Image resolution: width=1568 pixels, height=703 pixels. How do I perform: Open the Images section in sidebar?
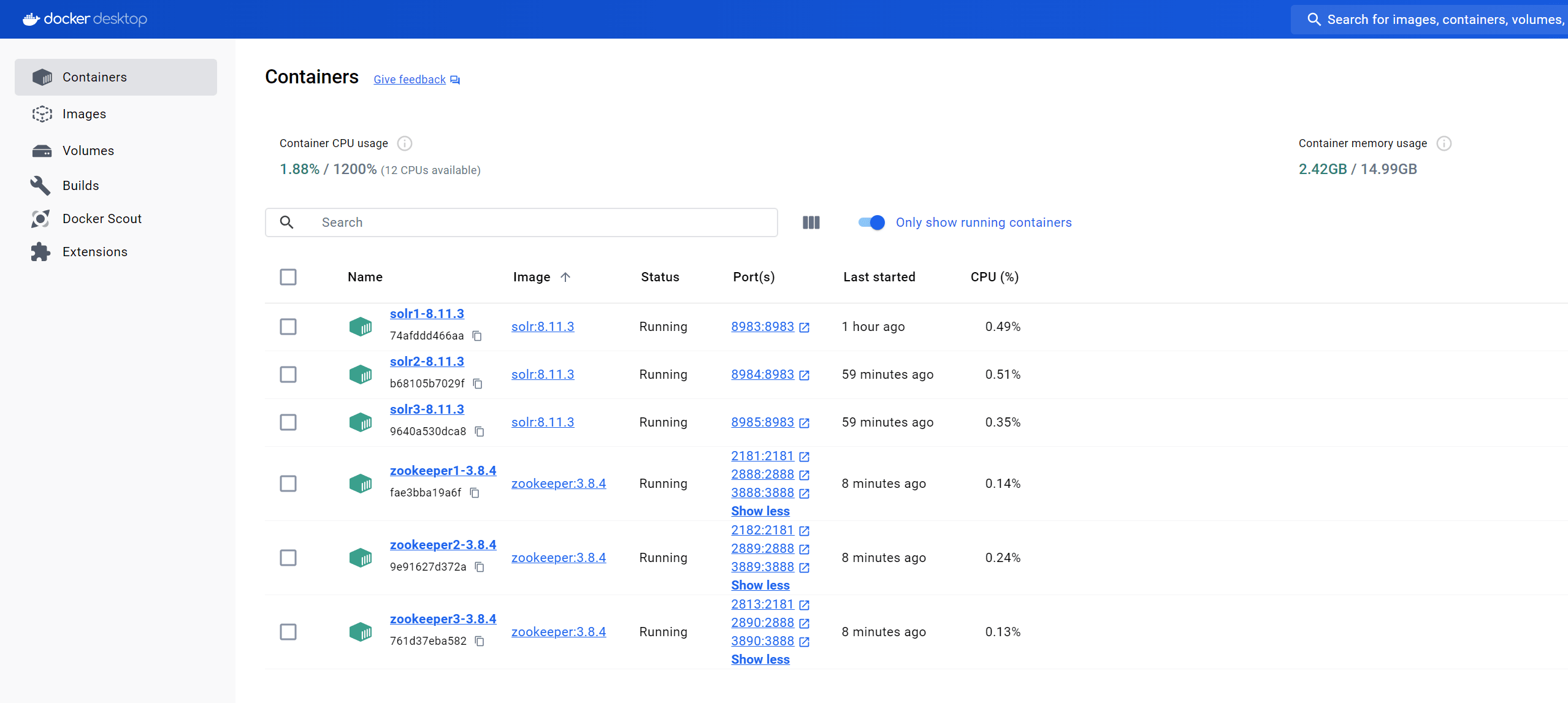[84, 114]
